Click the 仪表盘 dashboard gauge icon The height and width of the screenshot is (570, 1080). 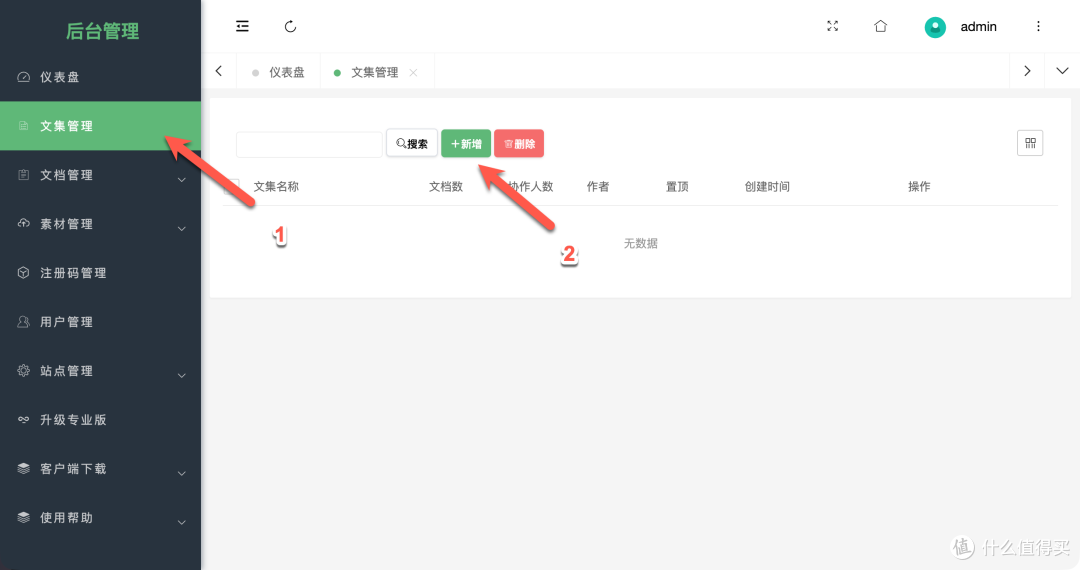click(x=23, y=77)
